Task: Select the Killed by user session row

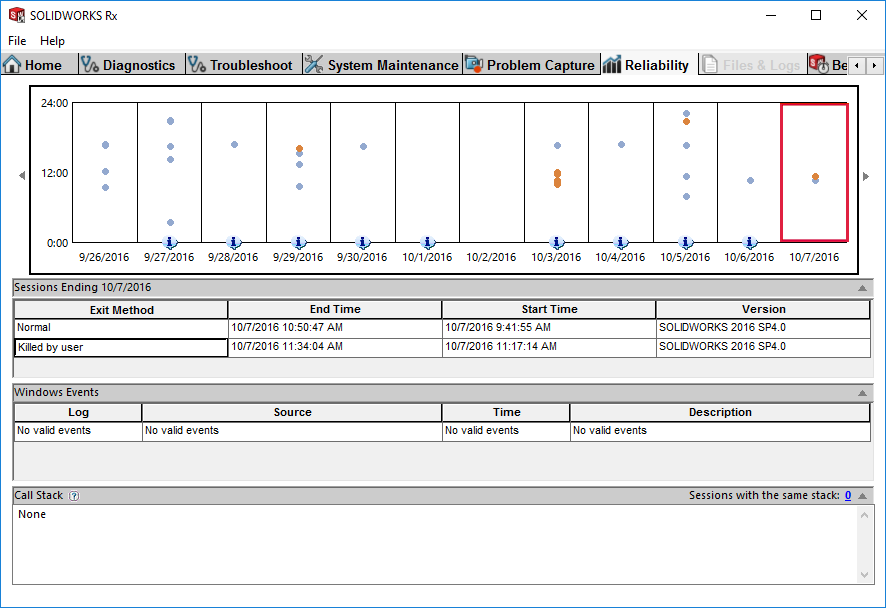Action: click(121, 347)
